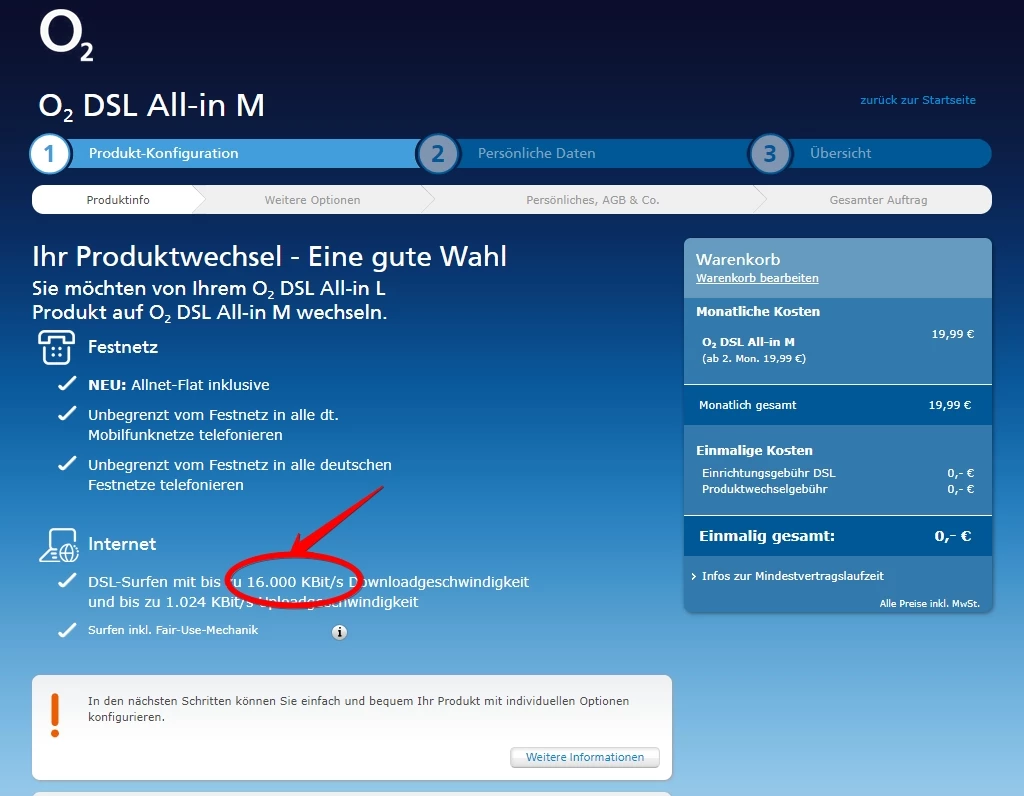1024x796 pixels.
Task: Open the Weitere Optionen sub-step
Action: (312, 200)
